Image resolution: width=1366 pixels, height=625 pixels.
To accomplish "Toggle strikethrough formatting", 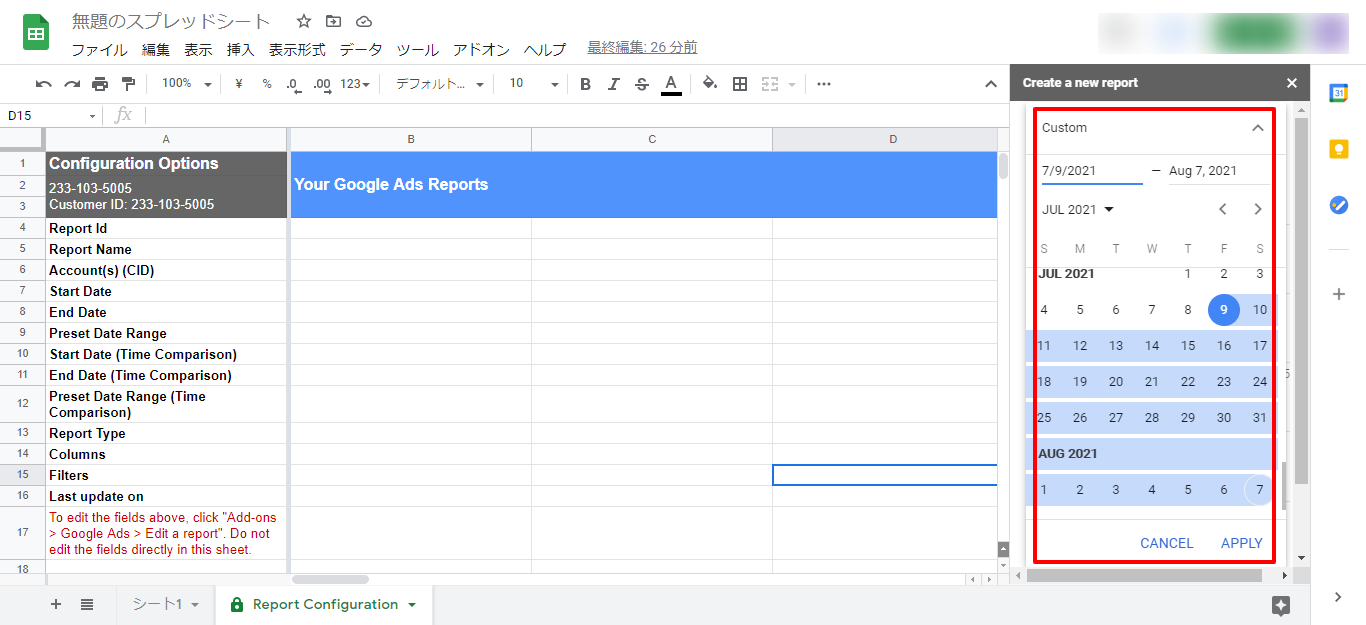I will 642,84.
